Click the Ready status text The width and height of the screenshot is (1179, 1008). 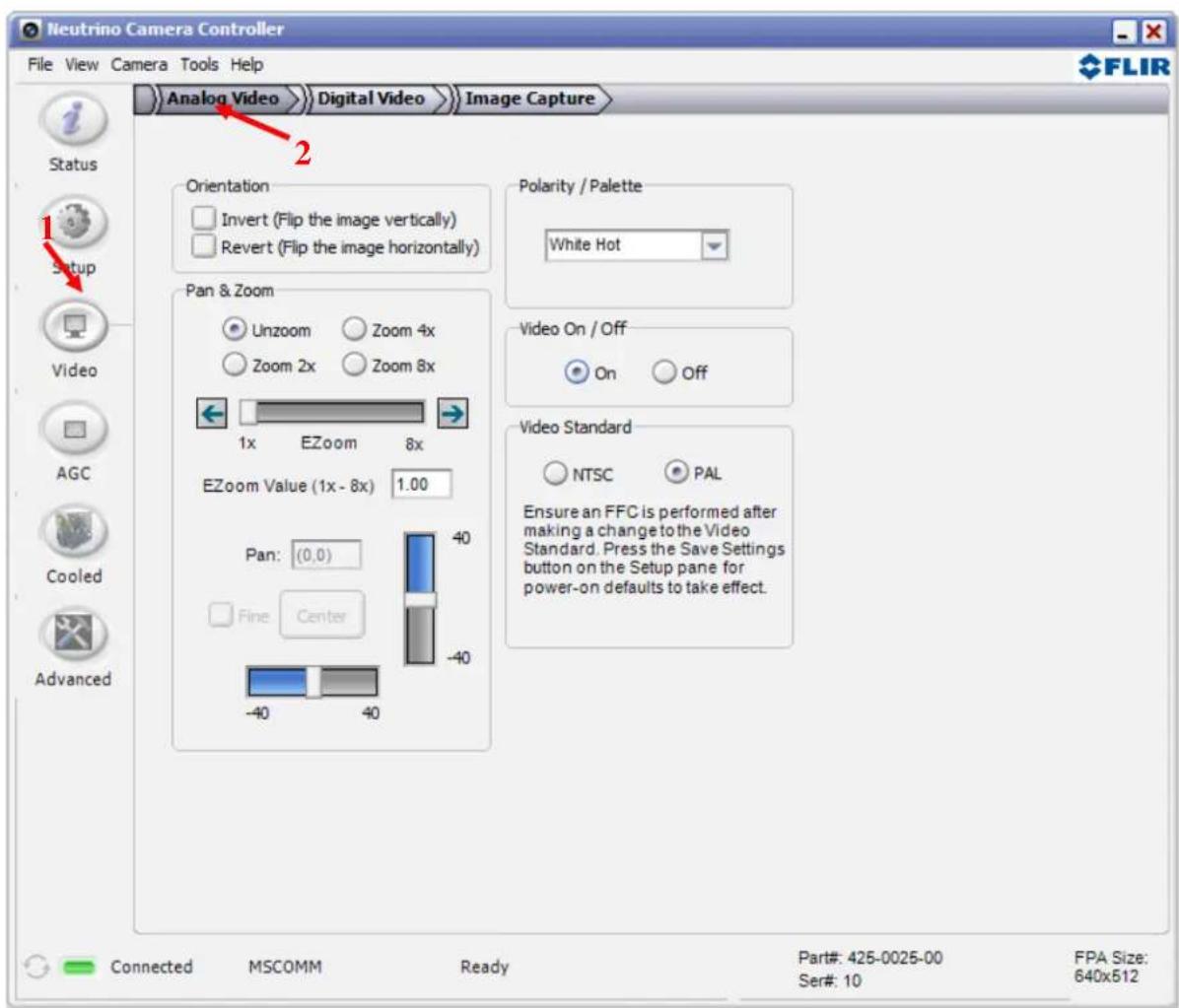click(485, 967)
